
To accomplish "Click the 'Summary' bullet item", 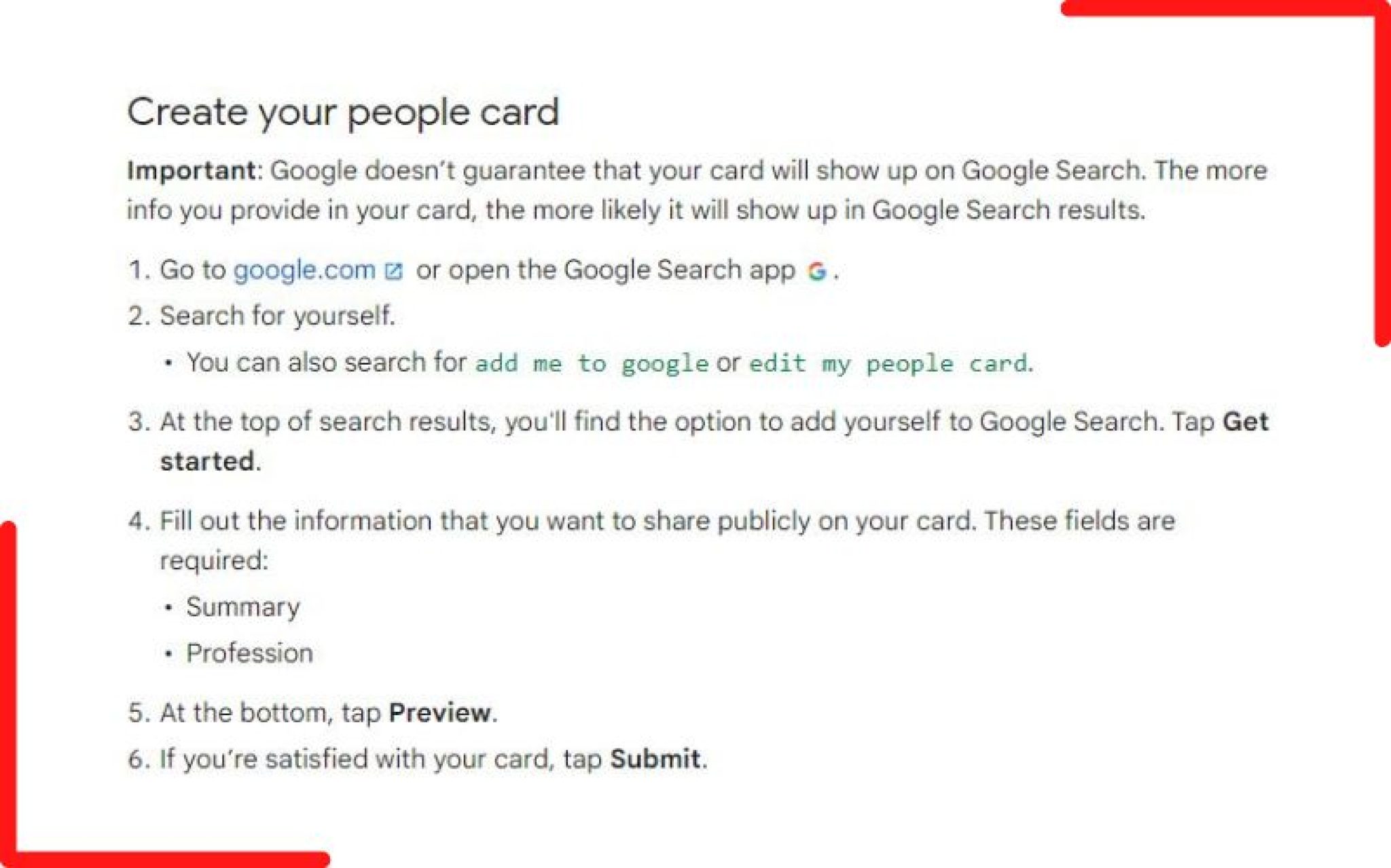I will pos(242,607).
